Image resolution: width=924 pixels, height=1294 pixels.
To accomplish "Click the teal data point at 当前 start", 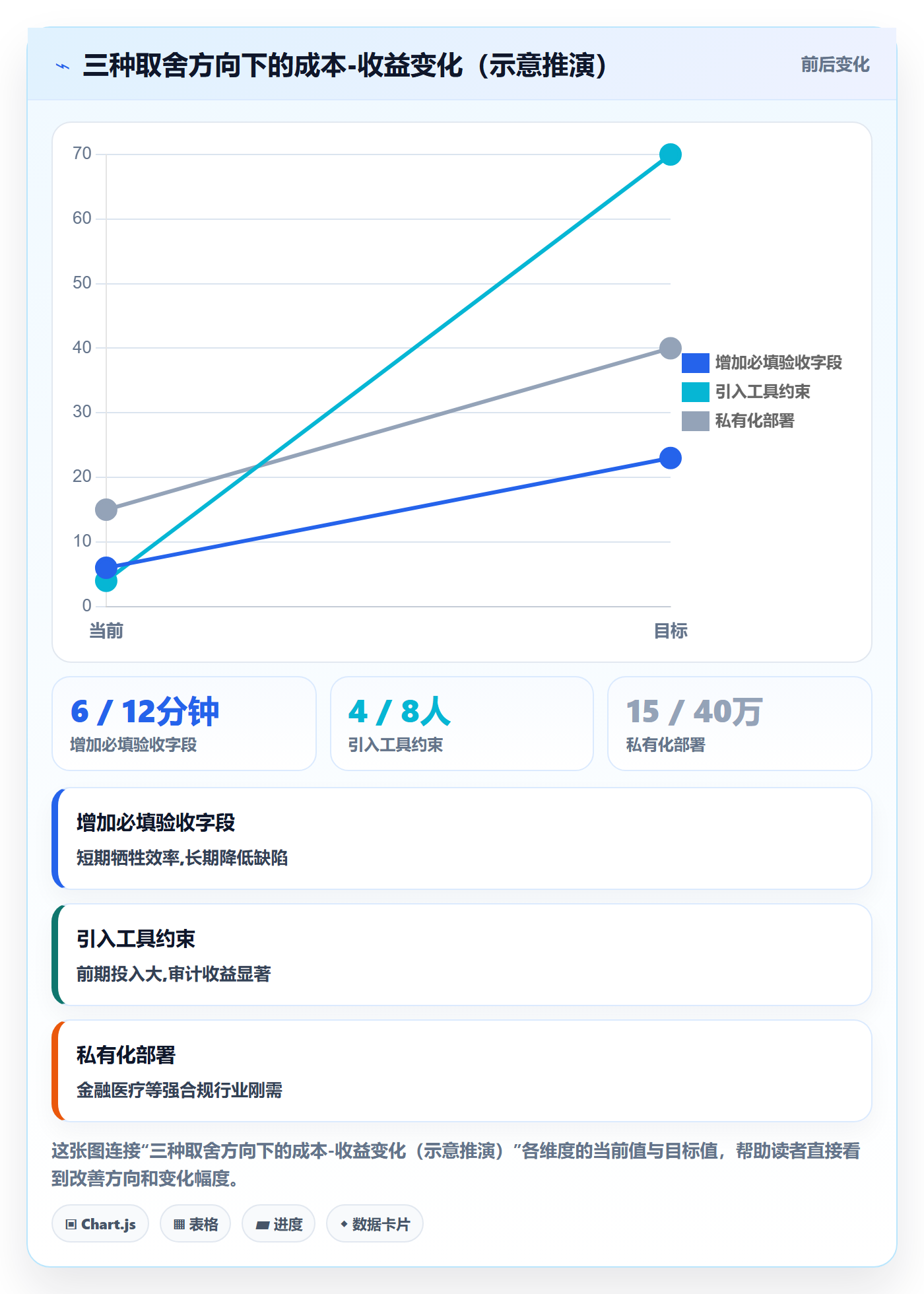I will [106, 582].
